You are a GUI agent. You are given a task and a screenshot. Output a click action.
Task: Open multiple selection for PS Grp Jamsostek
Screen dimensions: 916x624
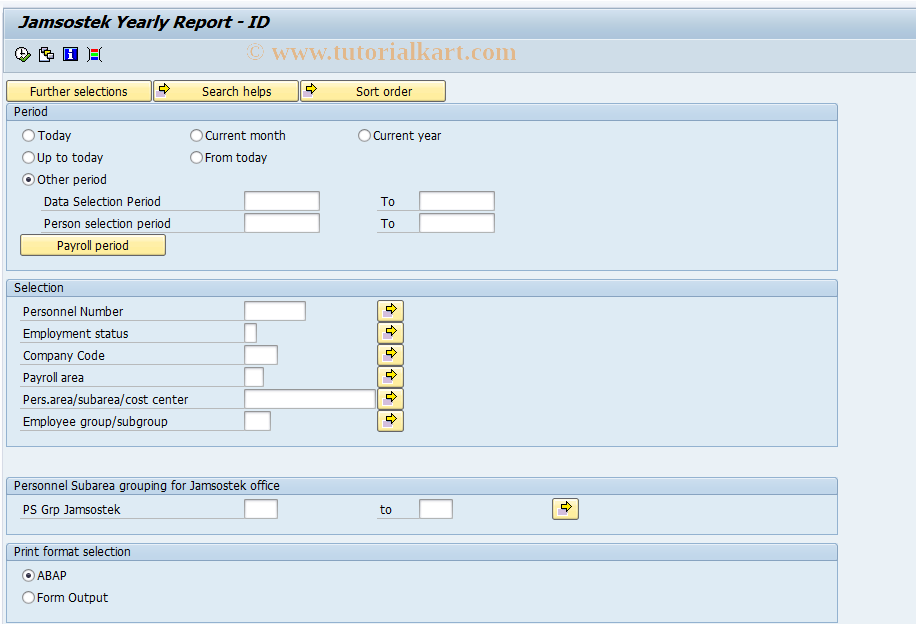[x=565, y=509]
